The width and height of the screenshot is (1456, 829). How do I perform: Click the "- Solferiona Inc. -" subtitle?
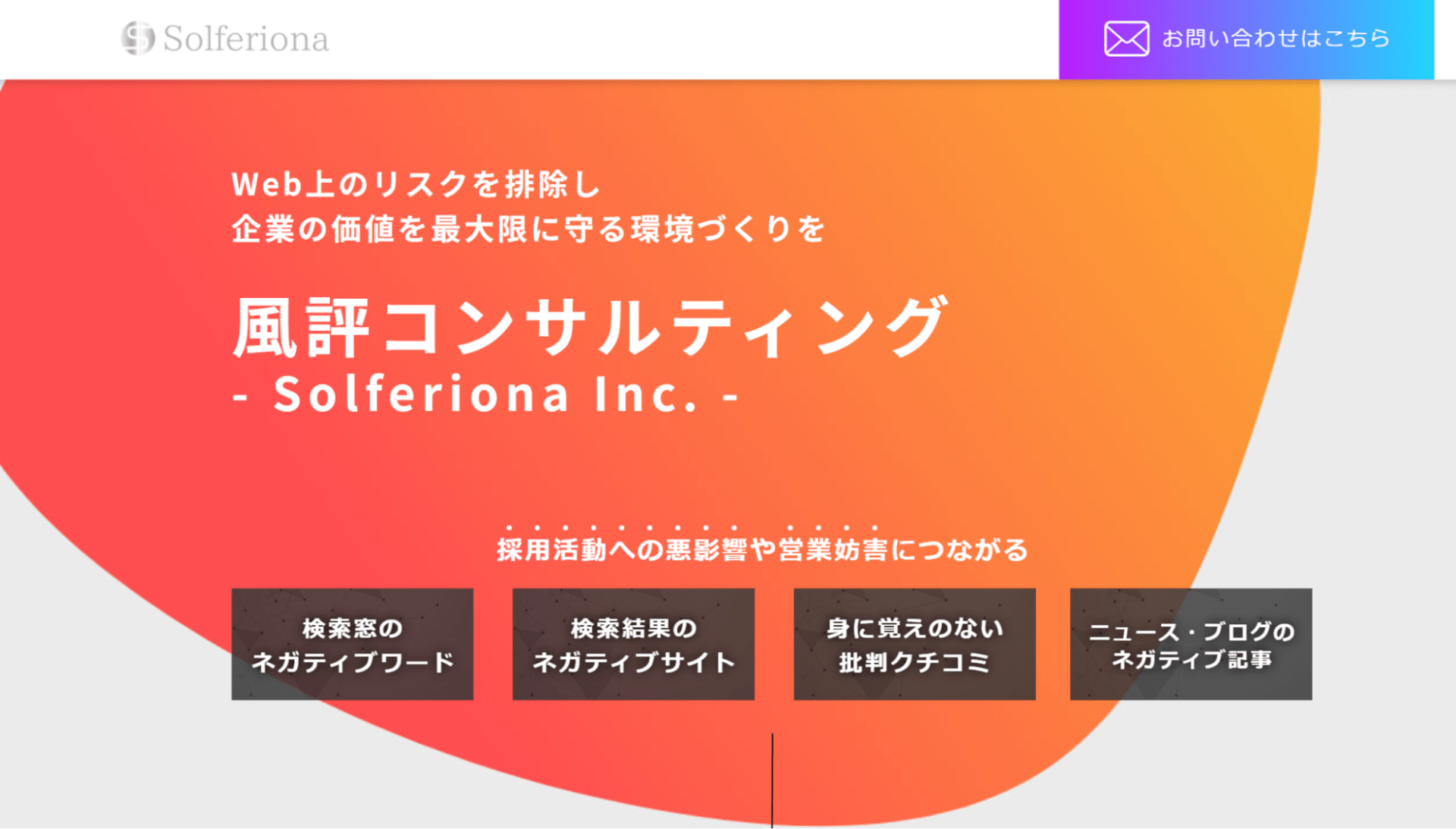[x=485, y=394]
